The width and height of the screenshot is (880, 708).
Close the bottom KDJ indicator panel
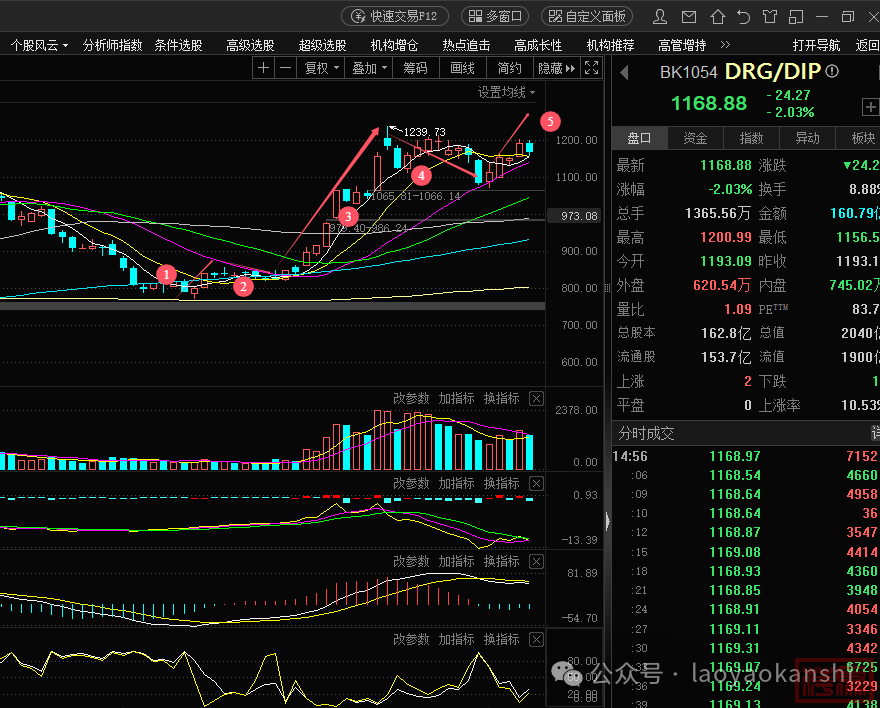[x=537, y=639]
